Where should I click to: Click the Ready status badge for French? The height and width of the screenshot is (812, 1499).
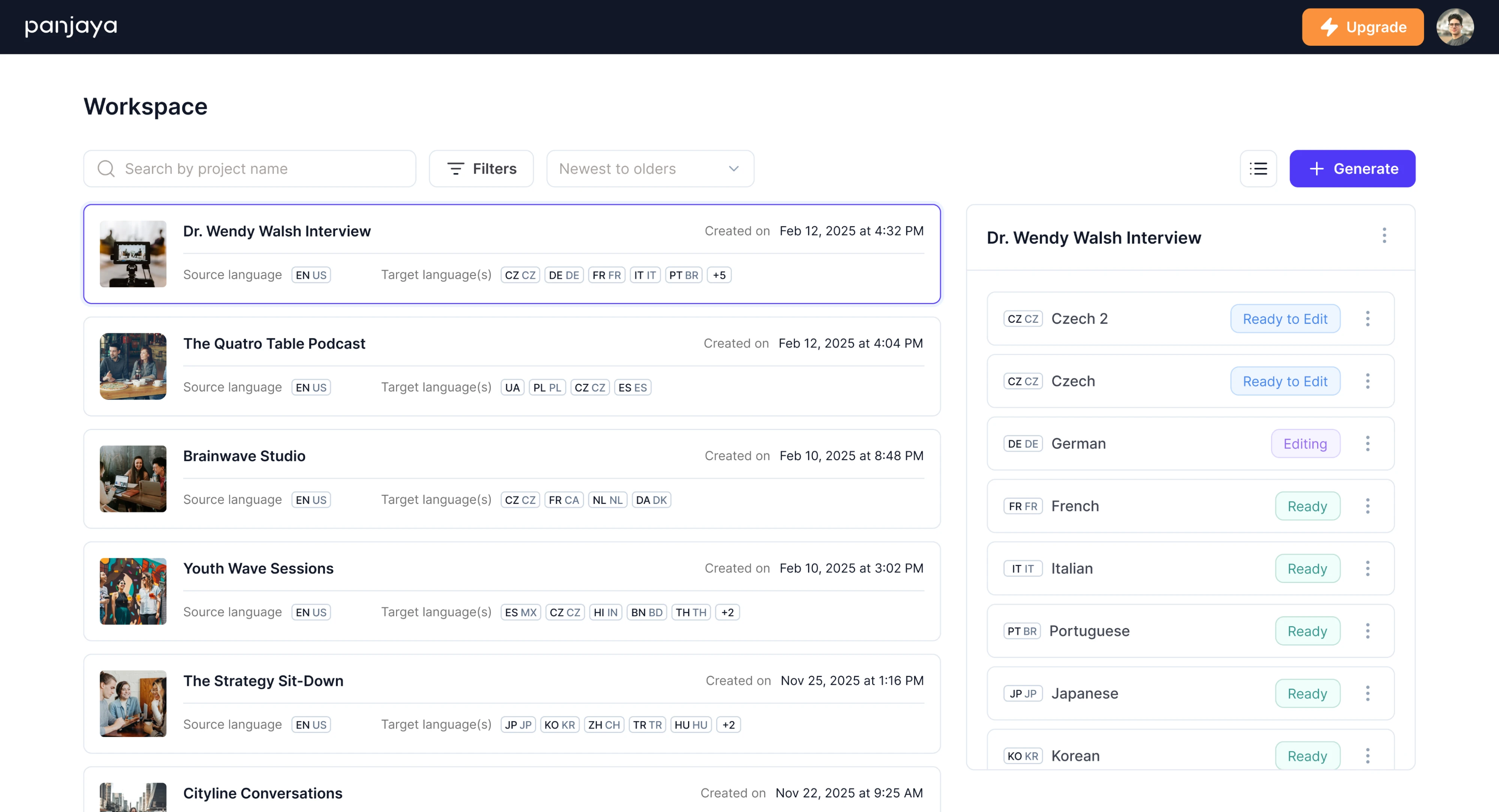(x=1307, y=505)
